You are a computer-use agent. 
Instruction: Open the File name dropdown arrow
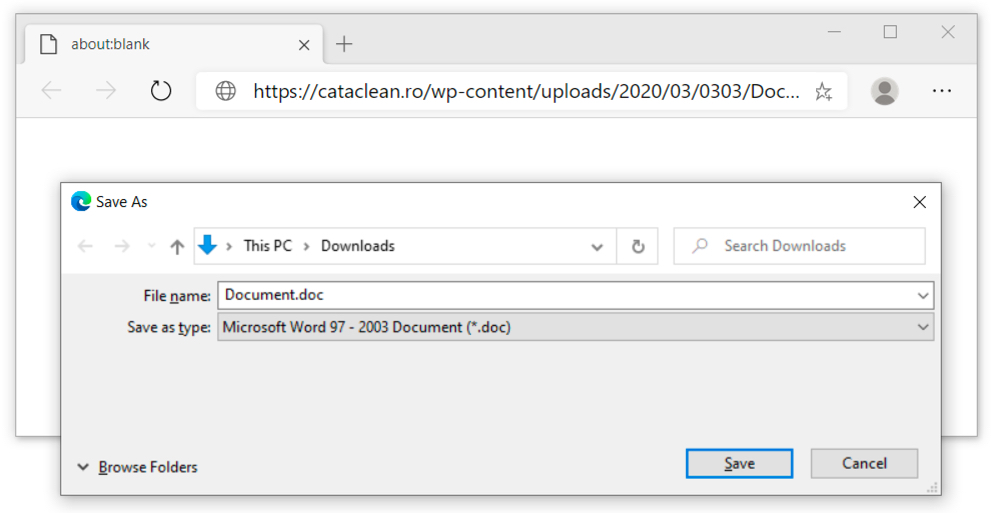click(923, 296)
